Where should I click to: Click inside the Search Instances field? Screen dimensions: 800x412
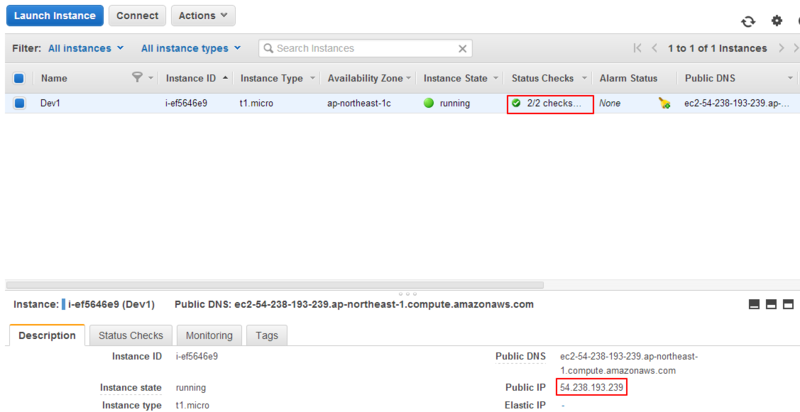(365, 48)
